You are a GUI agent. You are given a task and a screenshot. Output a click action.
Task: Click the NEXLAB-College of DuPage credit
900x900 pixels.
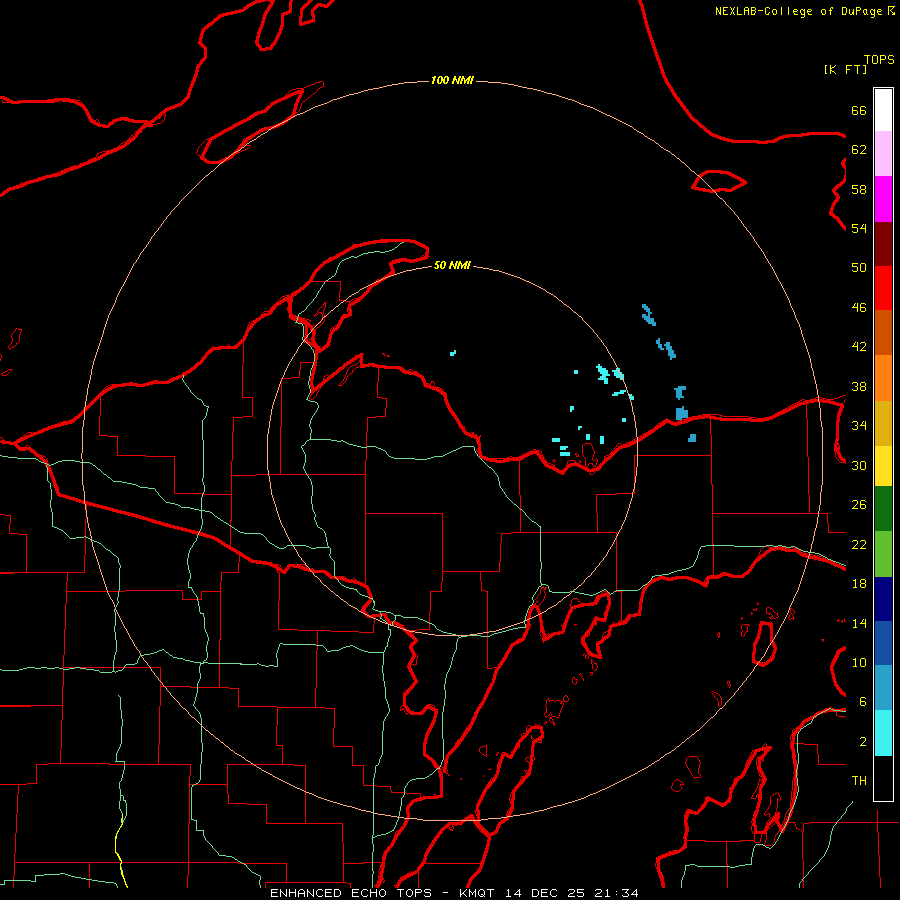point(804,11)
